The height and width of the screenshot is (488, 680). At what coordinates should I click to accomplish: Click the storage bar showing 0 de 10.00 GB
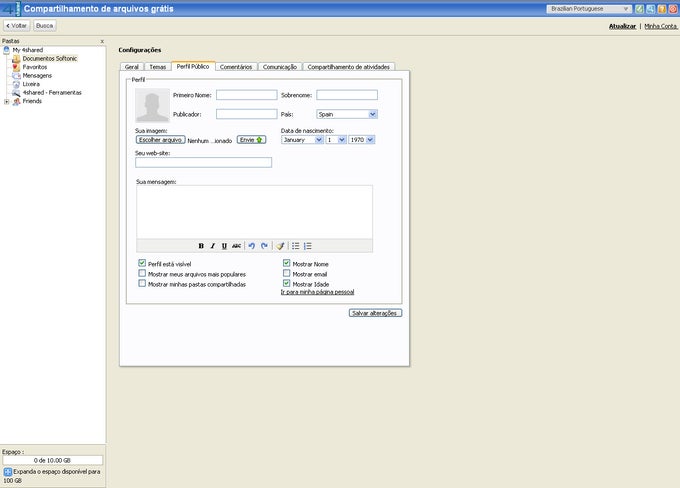click(52, 460)
